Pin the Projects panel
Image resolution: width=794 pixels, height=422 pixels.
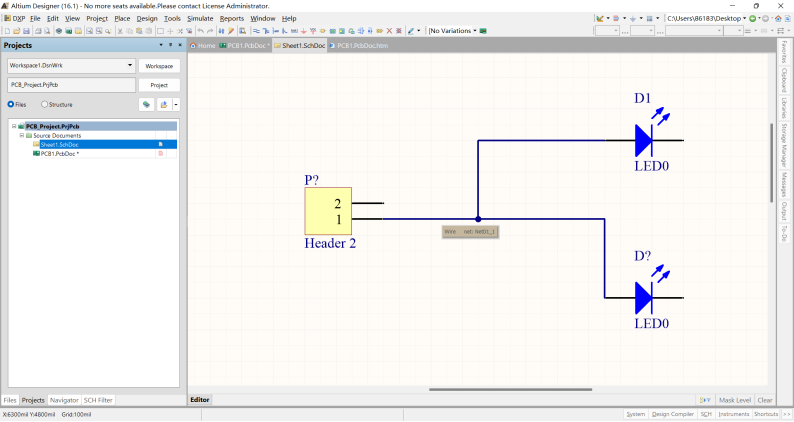171,45
